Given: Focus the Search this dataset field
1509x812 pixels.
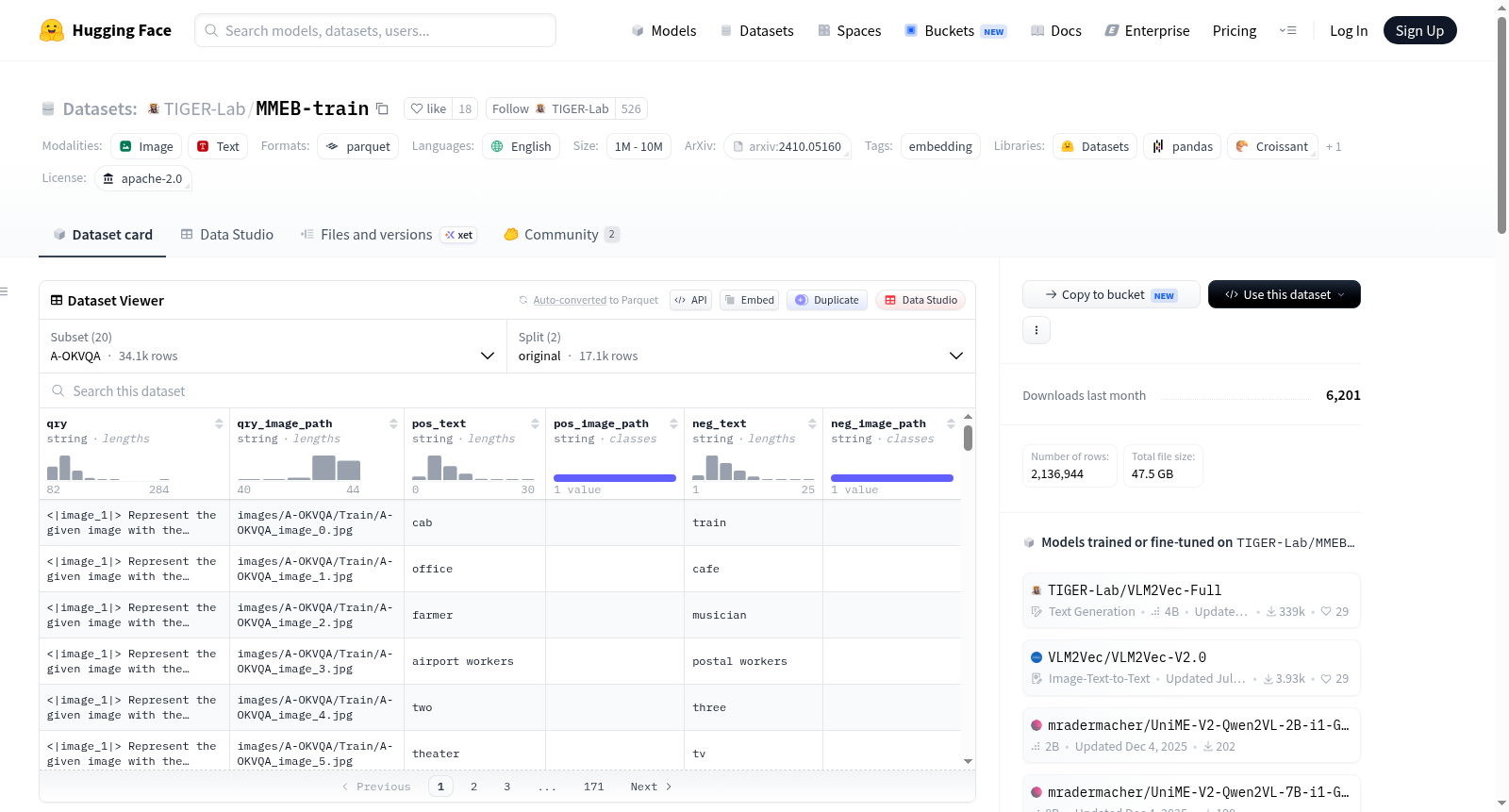Looking at the screenshot, I should (506, 390).
